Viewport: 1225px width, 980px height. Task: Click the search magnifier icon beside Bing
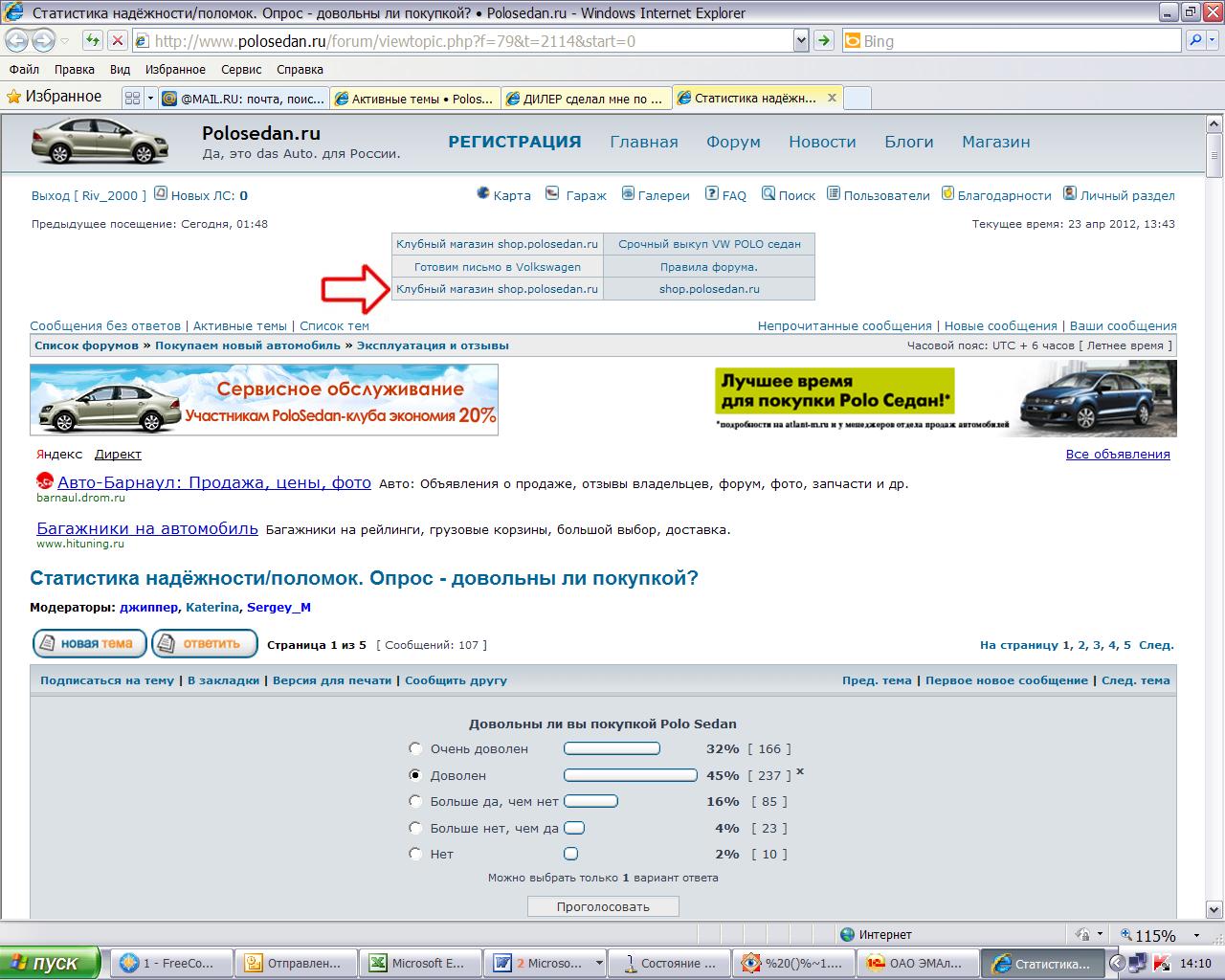tap(1194, 41)
